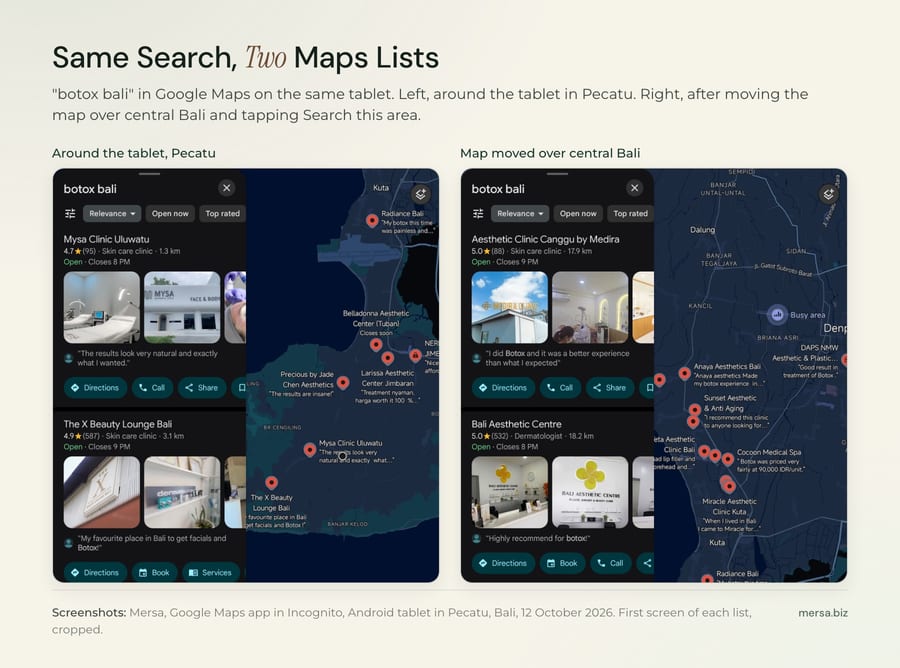Click review "I did Botox and it was a better experience"

[x=557, y=358]
